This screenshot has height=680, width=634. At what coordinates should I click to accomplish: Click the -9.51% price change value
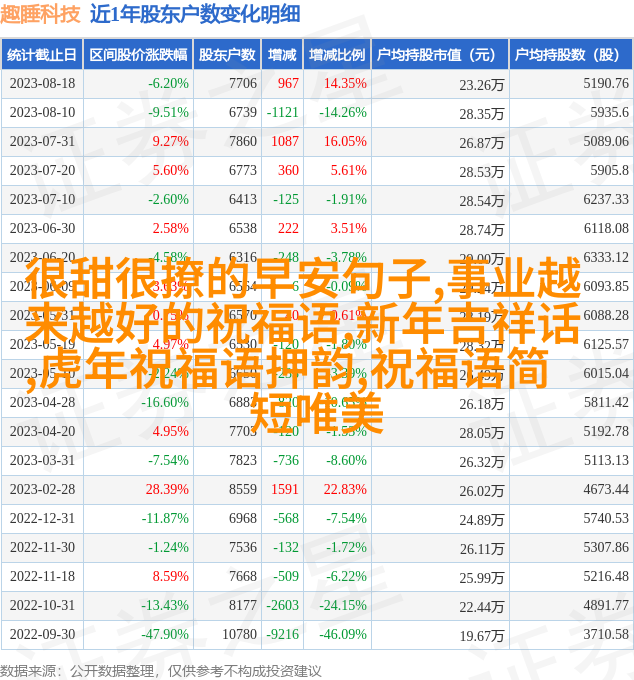168,112
